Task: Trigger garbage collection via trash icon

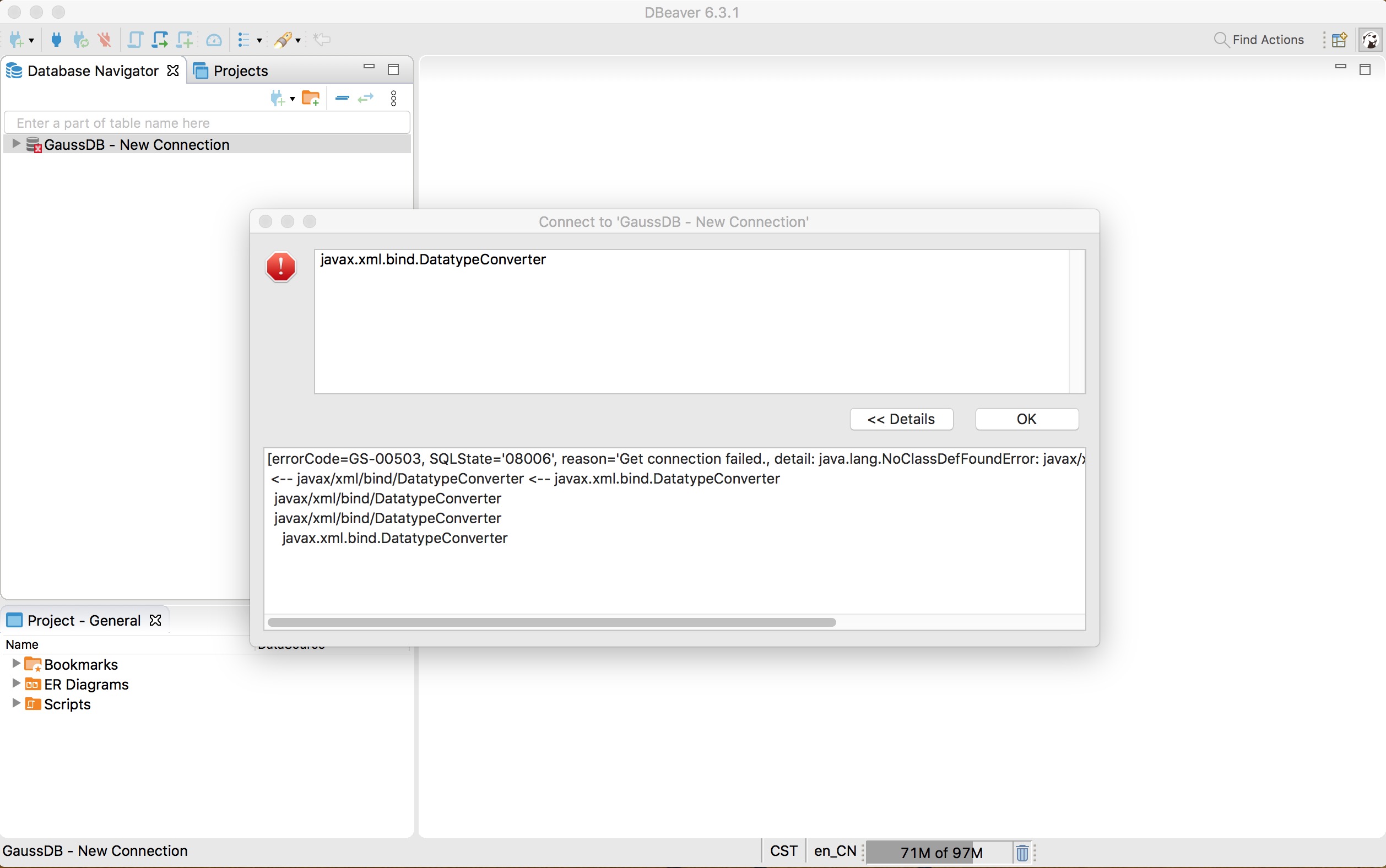Action: [x=1022, y=852]
